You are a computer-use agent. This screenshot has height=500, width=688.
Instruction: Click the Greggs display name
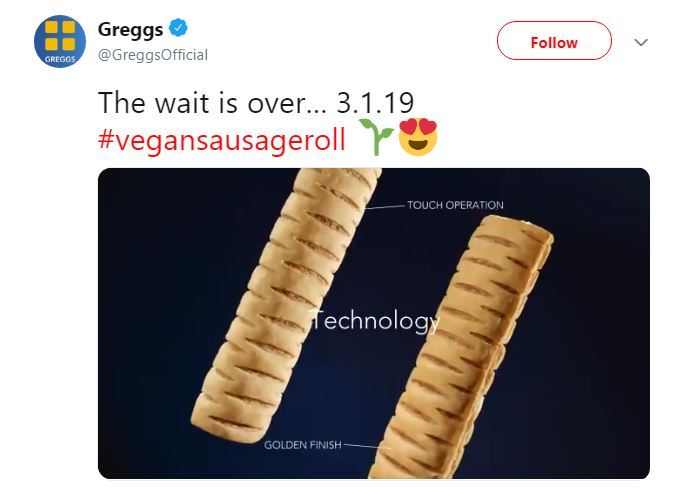130,29
